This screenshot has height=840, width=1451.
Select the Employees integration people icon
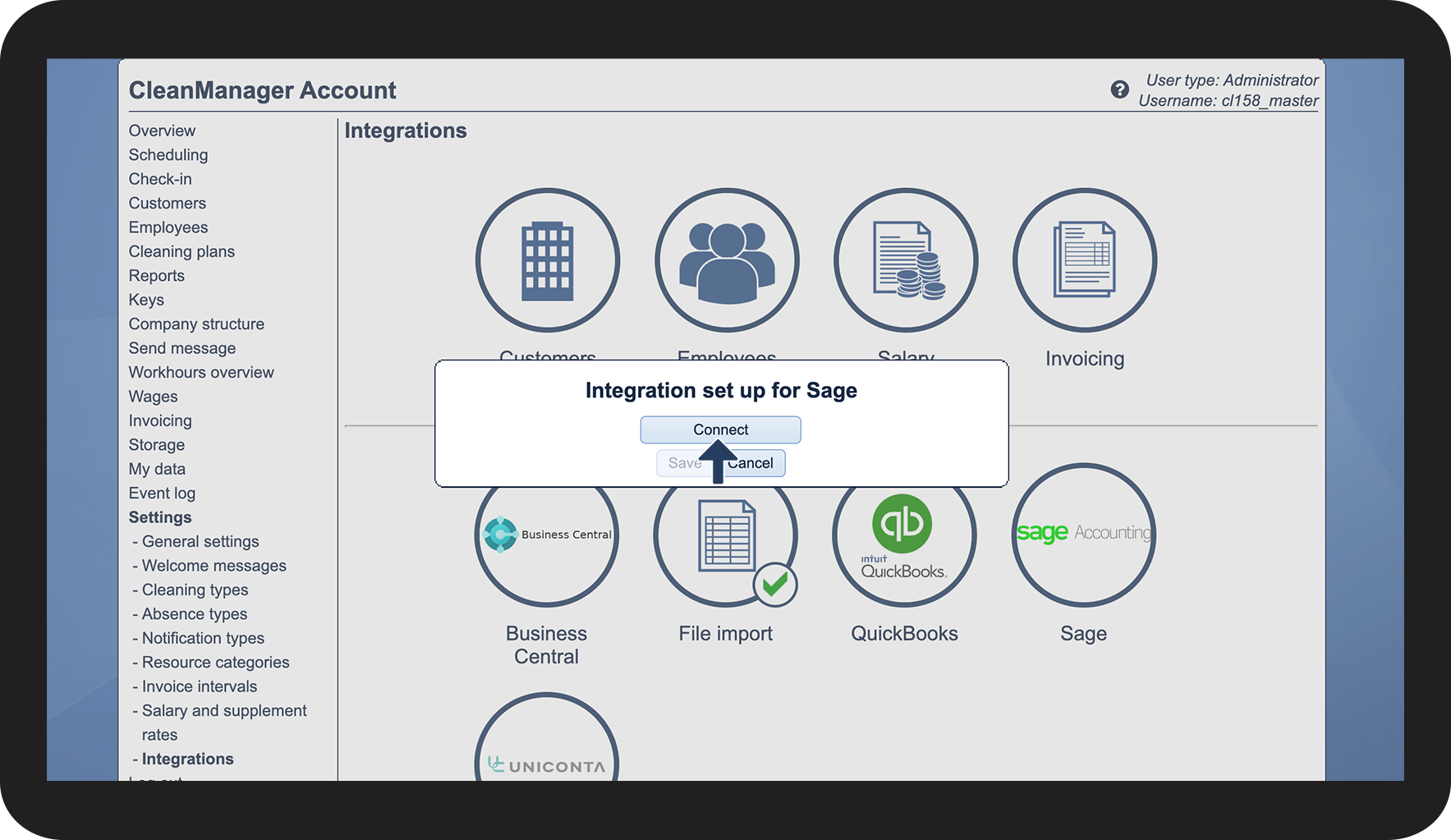point(727,260)
